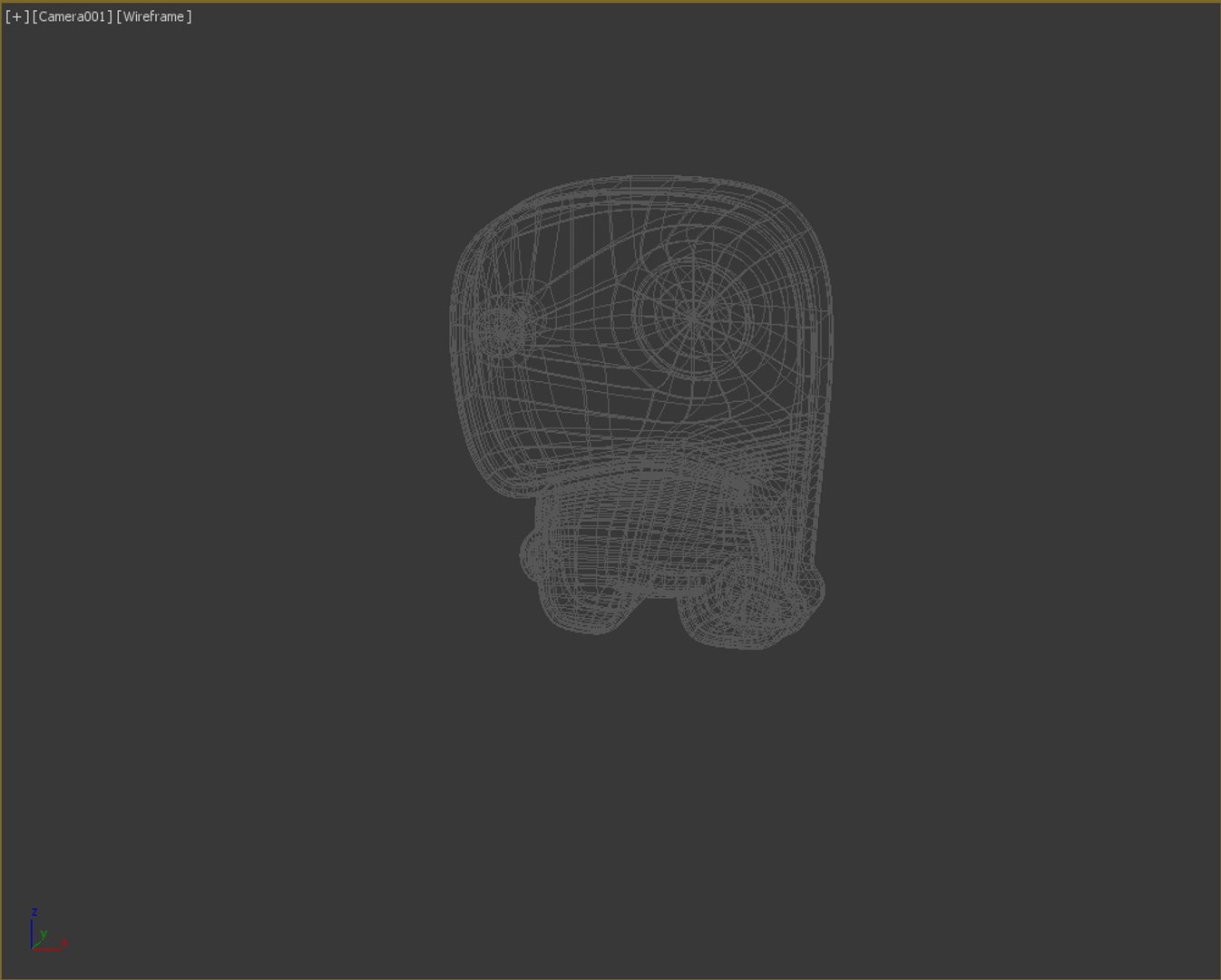The height and width of the screenshot is (980, 1221).
Task: Open the [+] viewport general menu
Action: [x=17, y=16]
